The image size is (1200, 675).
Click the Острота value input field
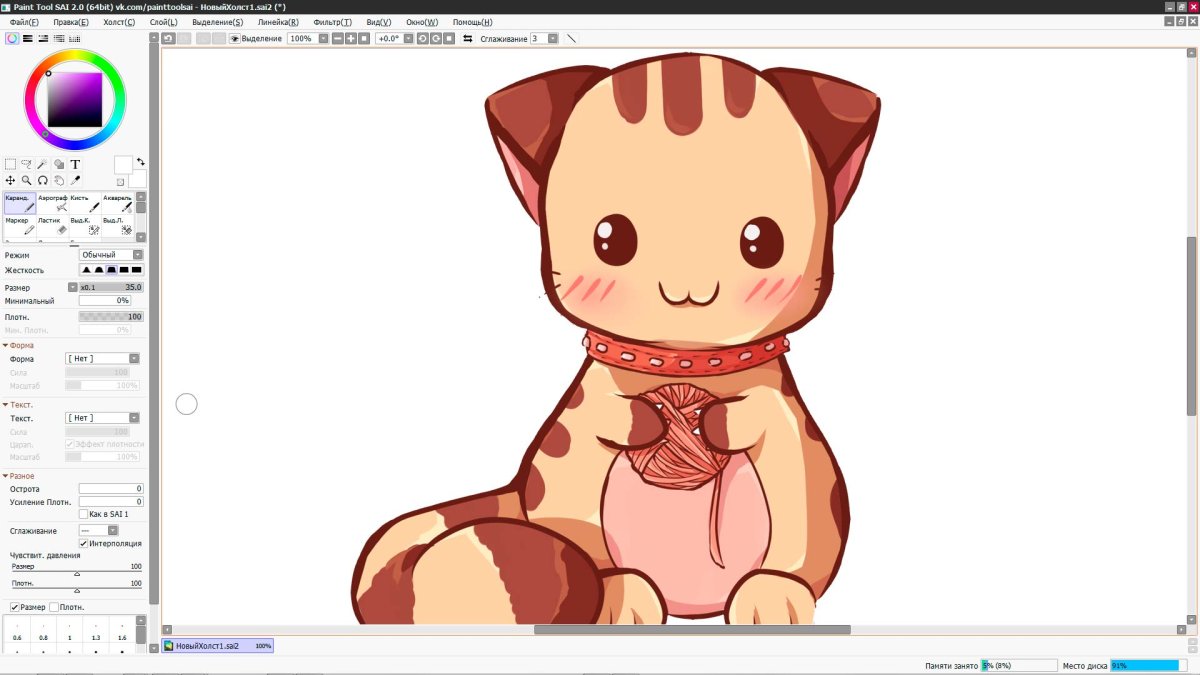[x=111, y=489]
